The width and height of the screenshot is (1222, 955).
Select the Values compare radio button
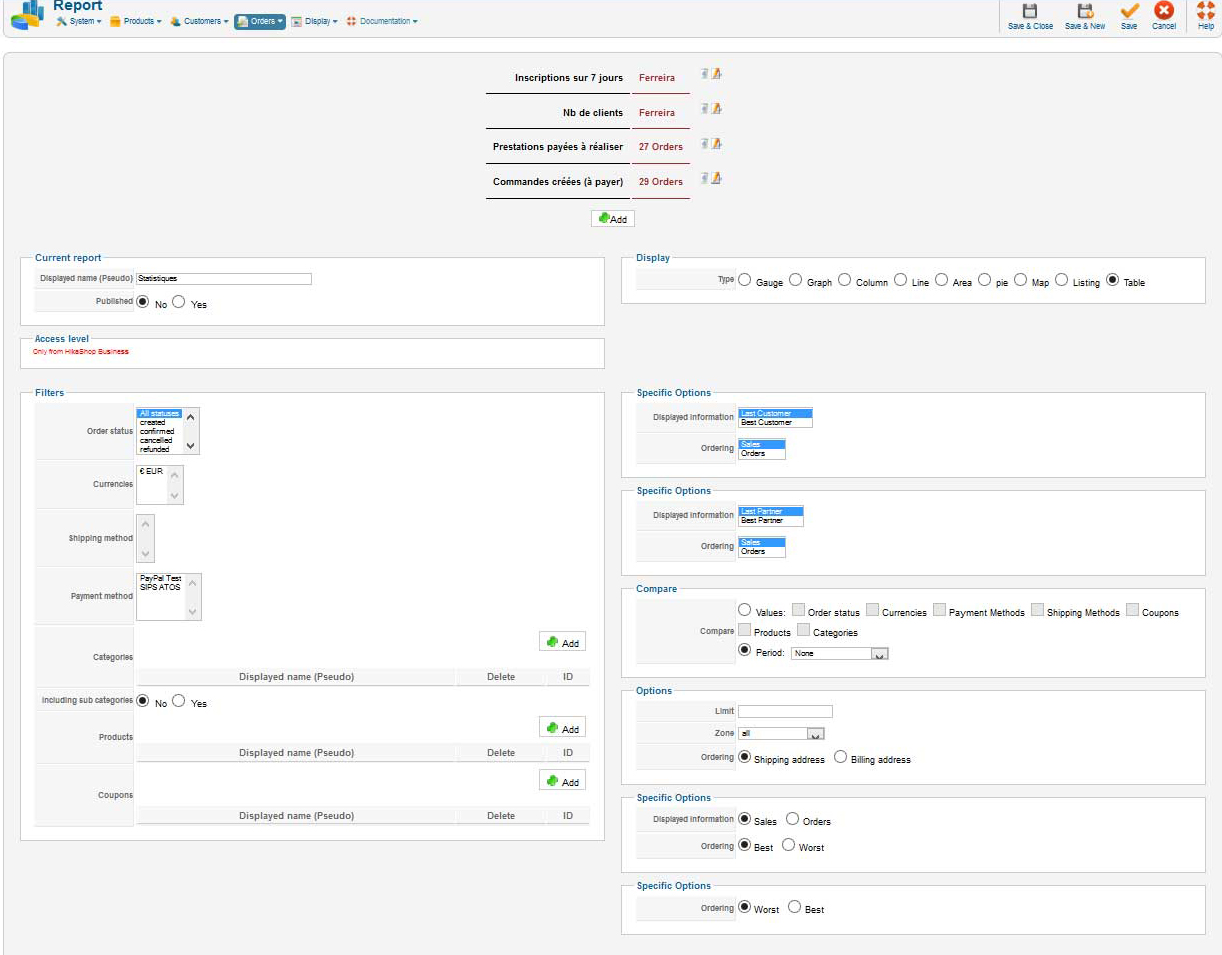(x=744, y=610)
